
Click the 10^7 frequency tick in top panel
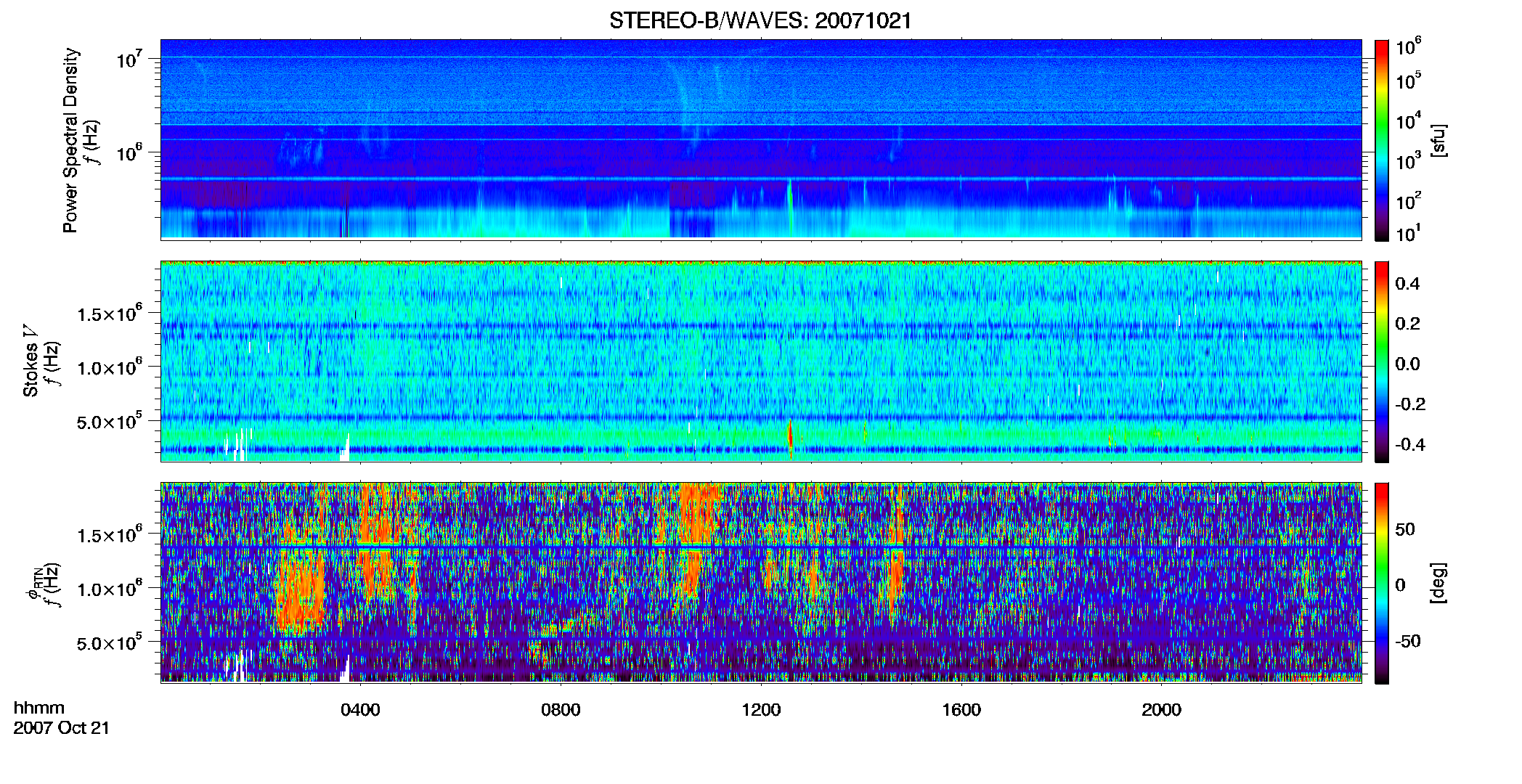tap(130, 59)
